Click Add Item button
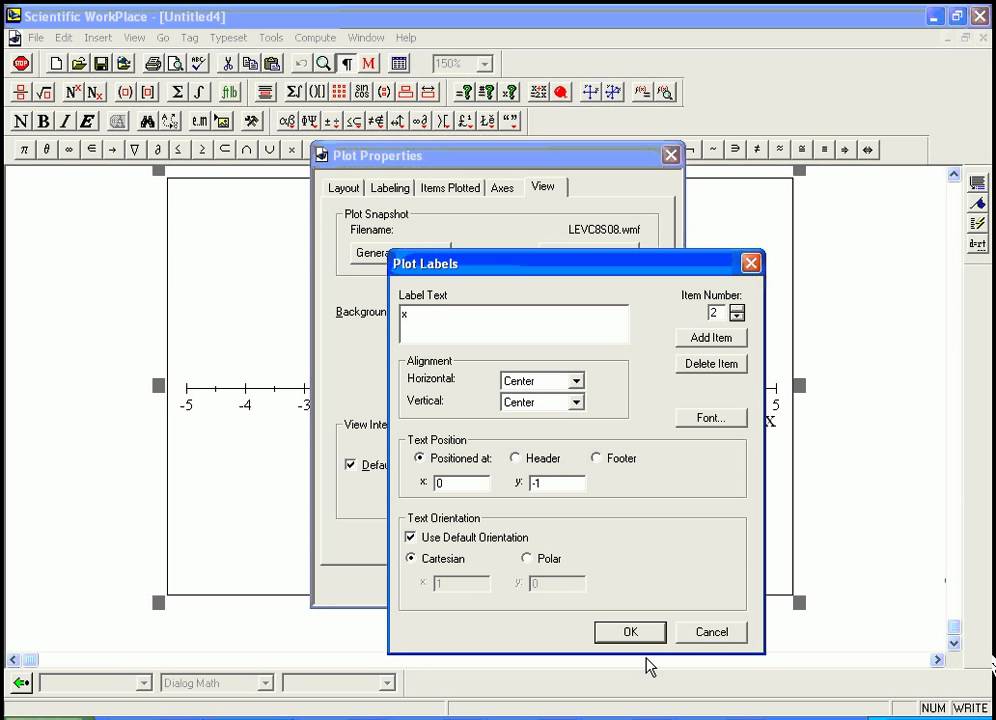The height and width of the screenshot is (720, 996). (x=711, y=337)
